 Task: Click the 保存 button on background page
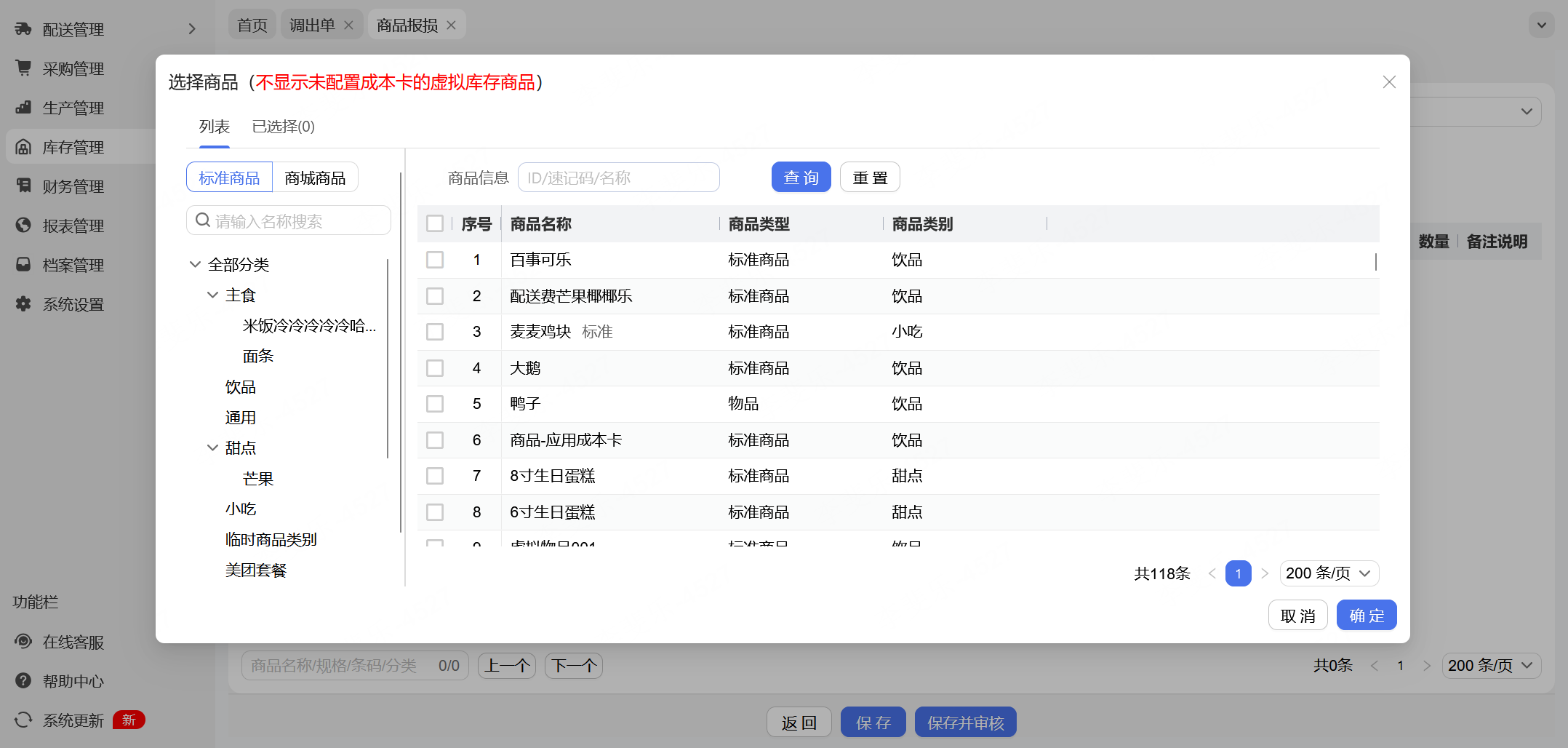[873, 723]
